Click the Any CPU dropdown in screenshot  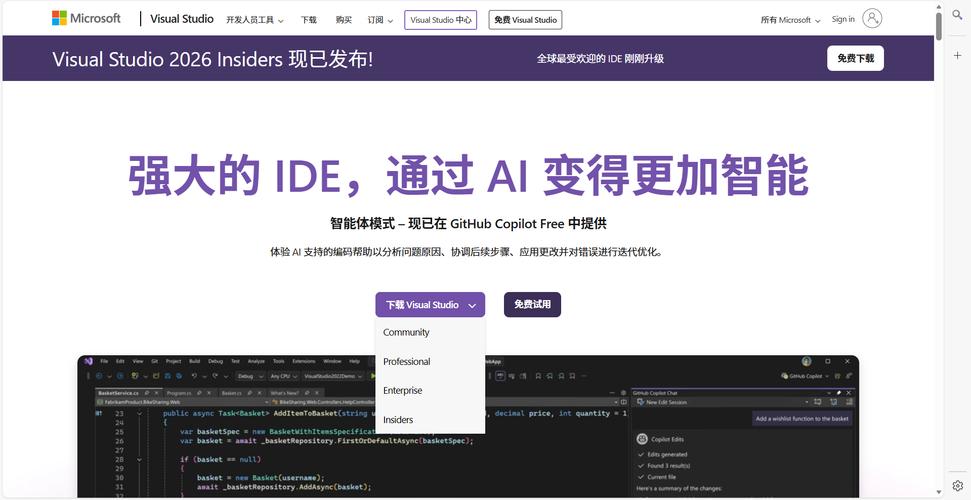pyautogui.click(x=283, y=376)
